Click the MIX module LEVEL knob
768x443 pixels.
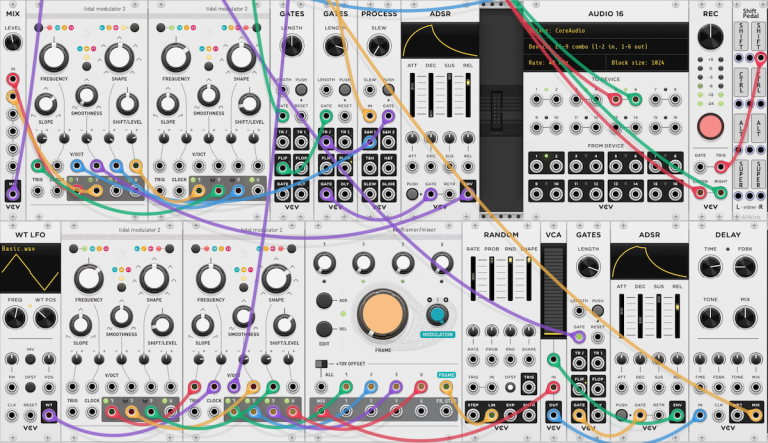tap(13, 43)
